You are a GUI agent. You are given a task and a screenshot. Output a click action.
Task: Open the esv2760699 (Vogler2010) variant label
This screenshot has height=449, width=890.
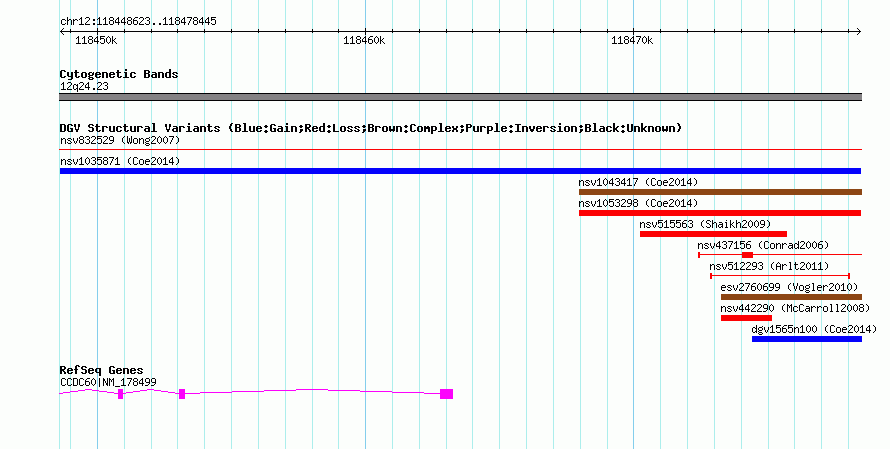point(789,287)
